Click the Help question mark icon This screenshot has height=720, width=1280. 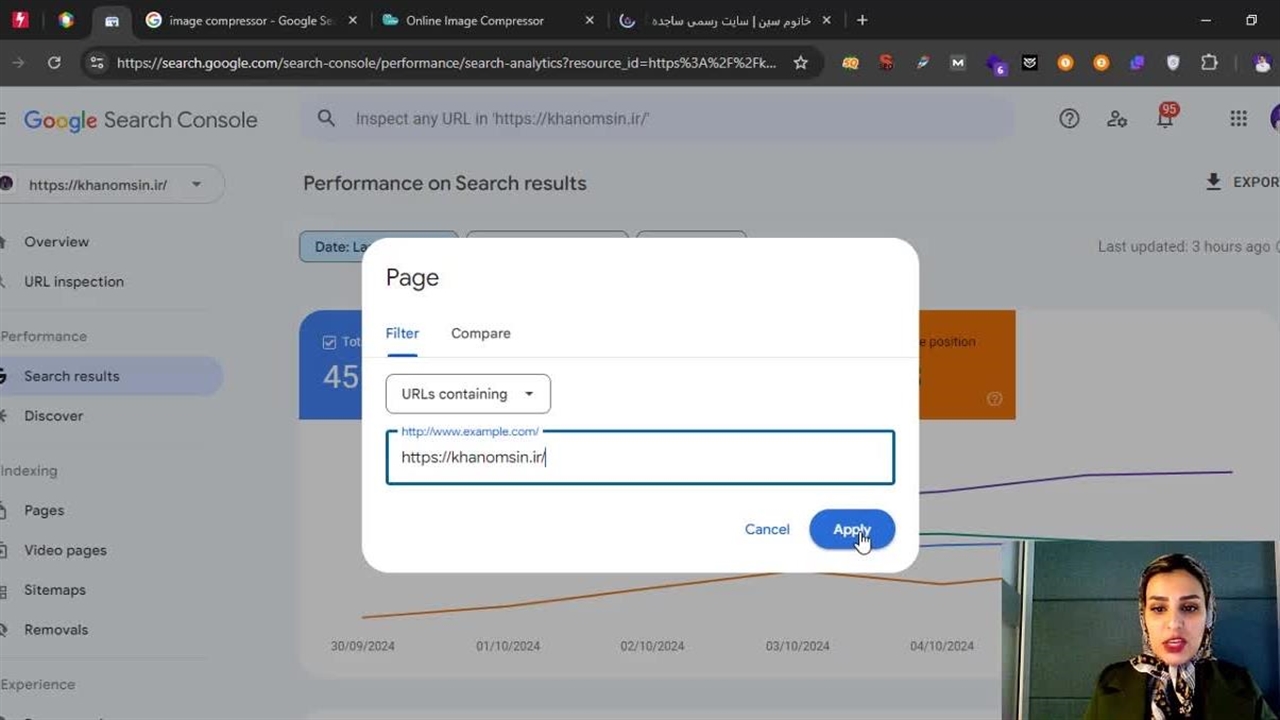pos(1069,119)
